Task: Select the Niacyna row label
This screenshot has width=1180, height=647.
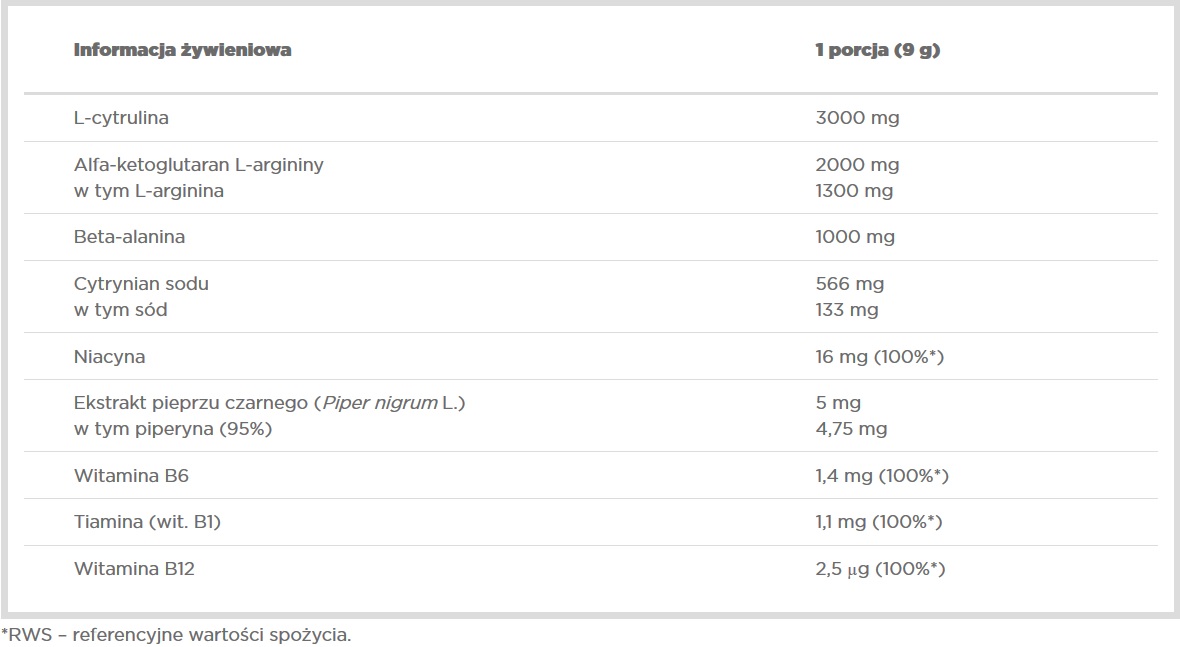Action: [x=109, y=356]
